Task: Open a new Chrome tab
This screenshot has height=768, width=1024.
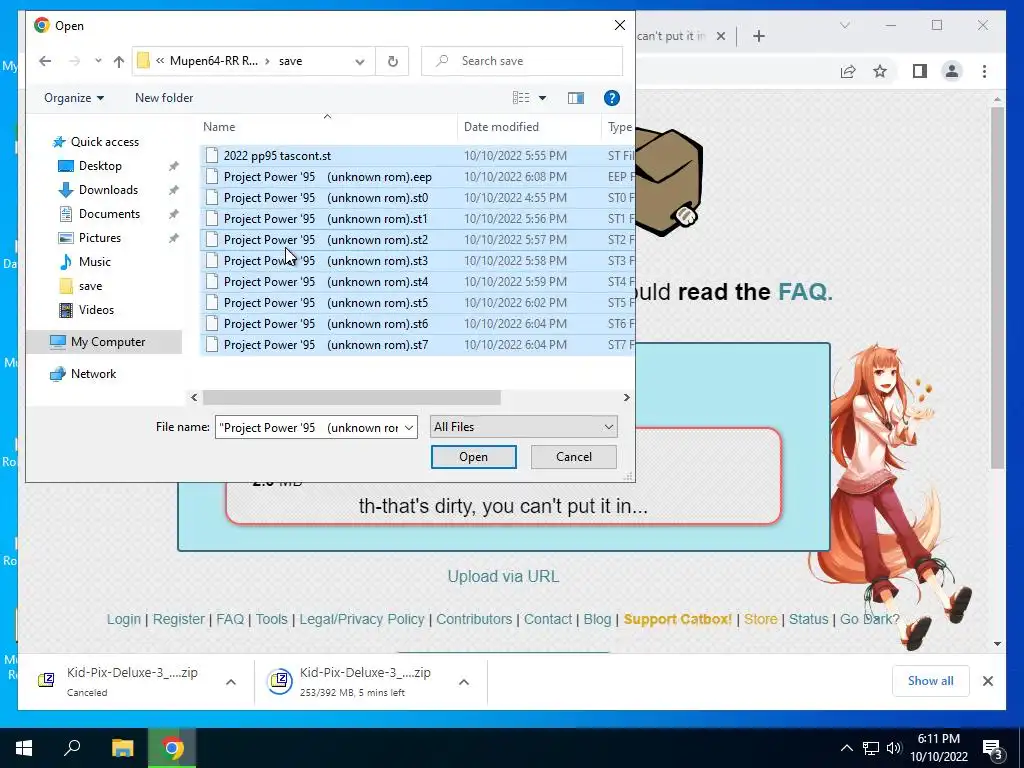Action: point(758,36)
